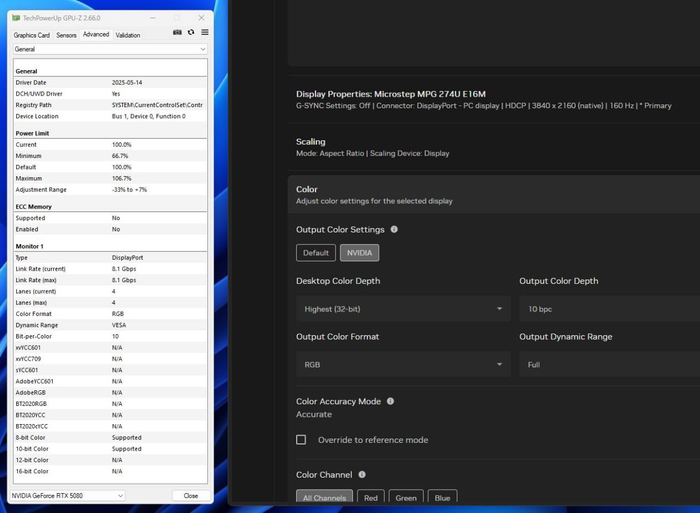Select the All Channels button
The image size is (700, 513).
(x=325, y=497)
